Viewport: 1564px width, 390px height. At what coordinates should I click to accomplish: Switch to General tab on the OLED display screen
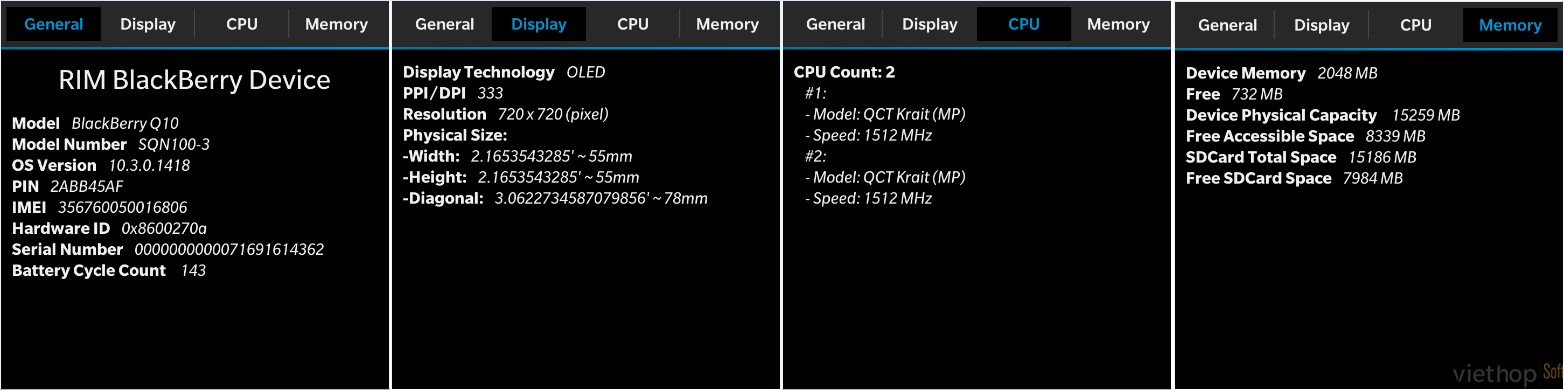click(x=445, y=24)
